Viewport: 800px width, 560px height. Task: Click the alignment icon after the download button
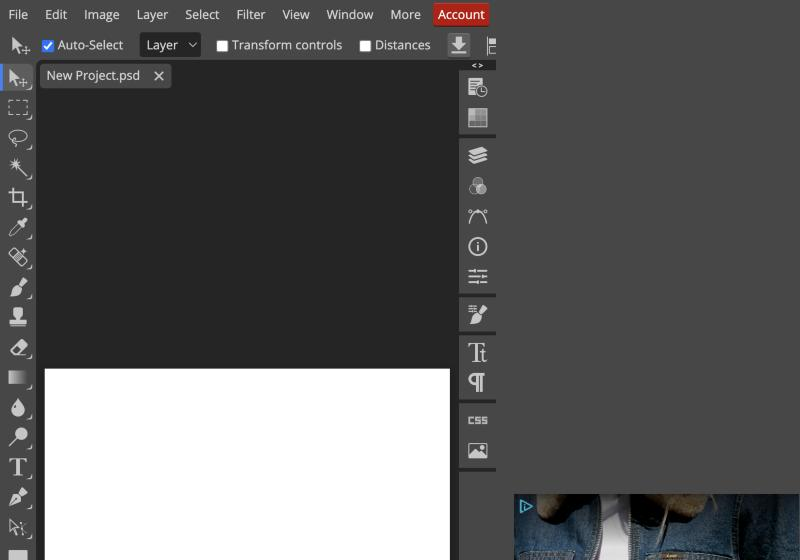click(x=491, y=45)
